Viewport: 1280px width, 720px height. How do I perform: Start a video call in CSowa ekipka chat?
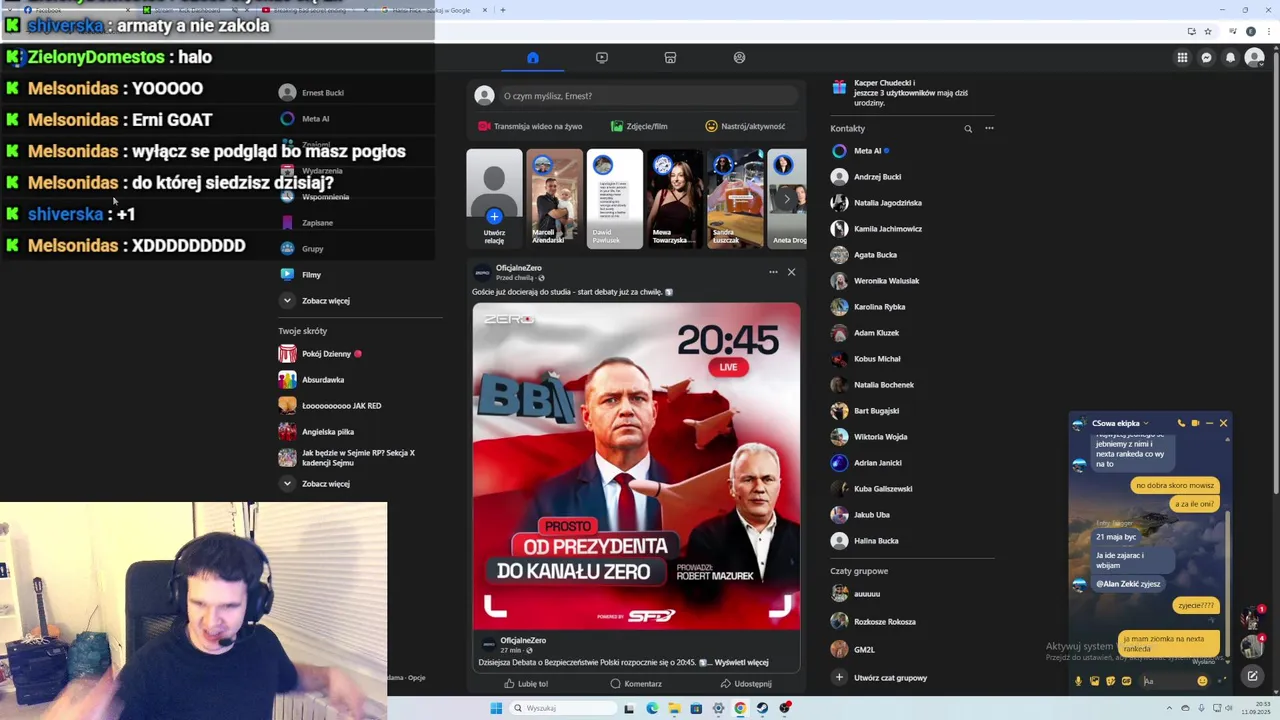(1195, 423)
